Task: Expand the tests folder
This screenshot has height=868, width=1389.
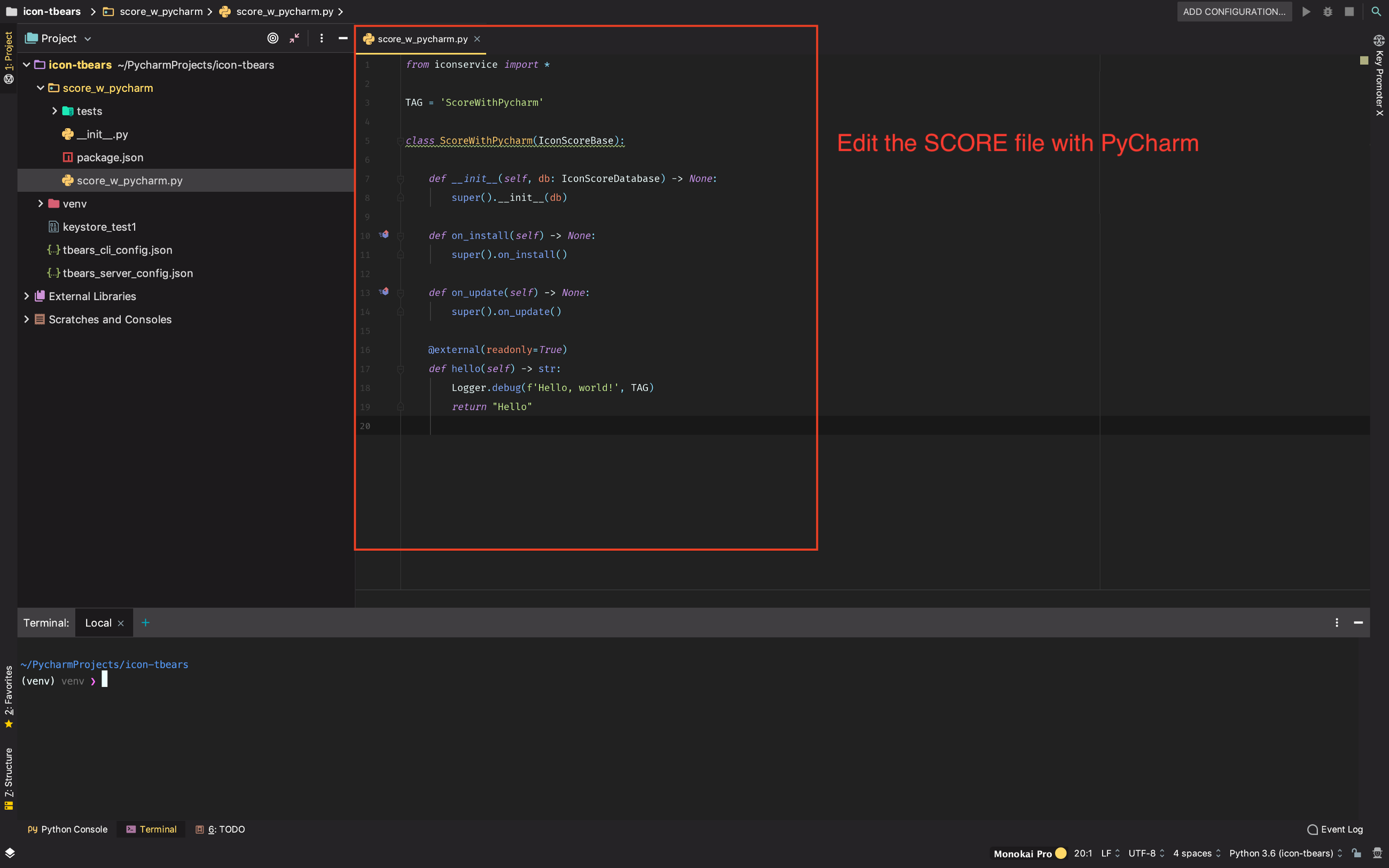Action: (54, 111)
